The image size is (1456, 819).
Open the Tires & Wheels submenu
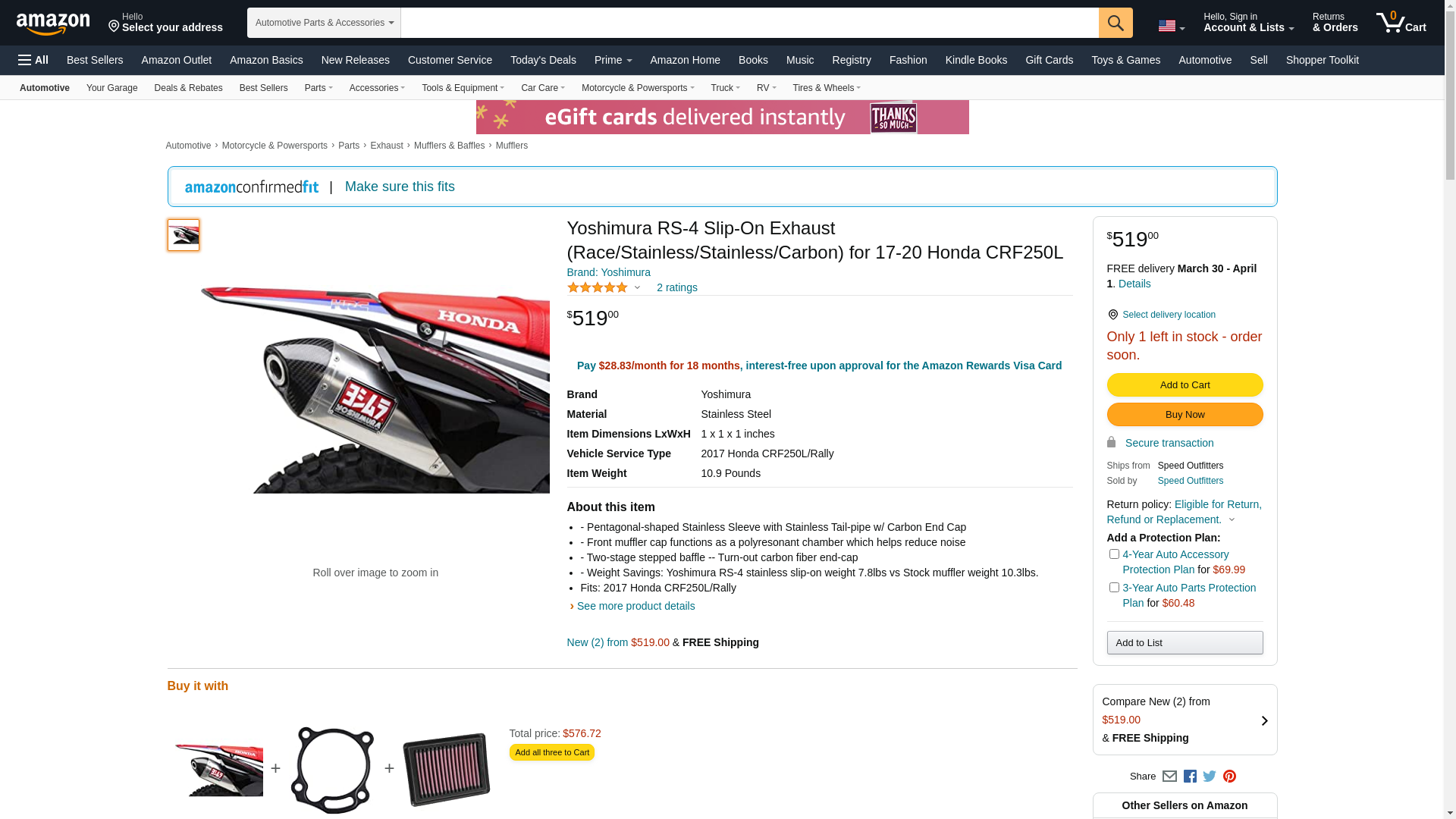pos(827,88)
